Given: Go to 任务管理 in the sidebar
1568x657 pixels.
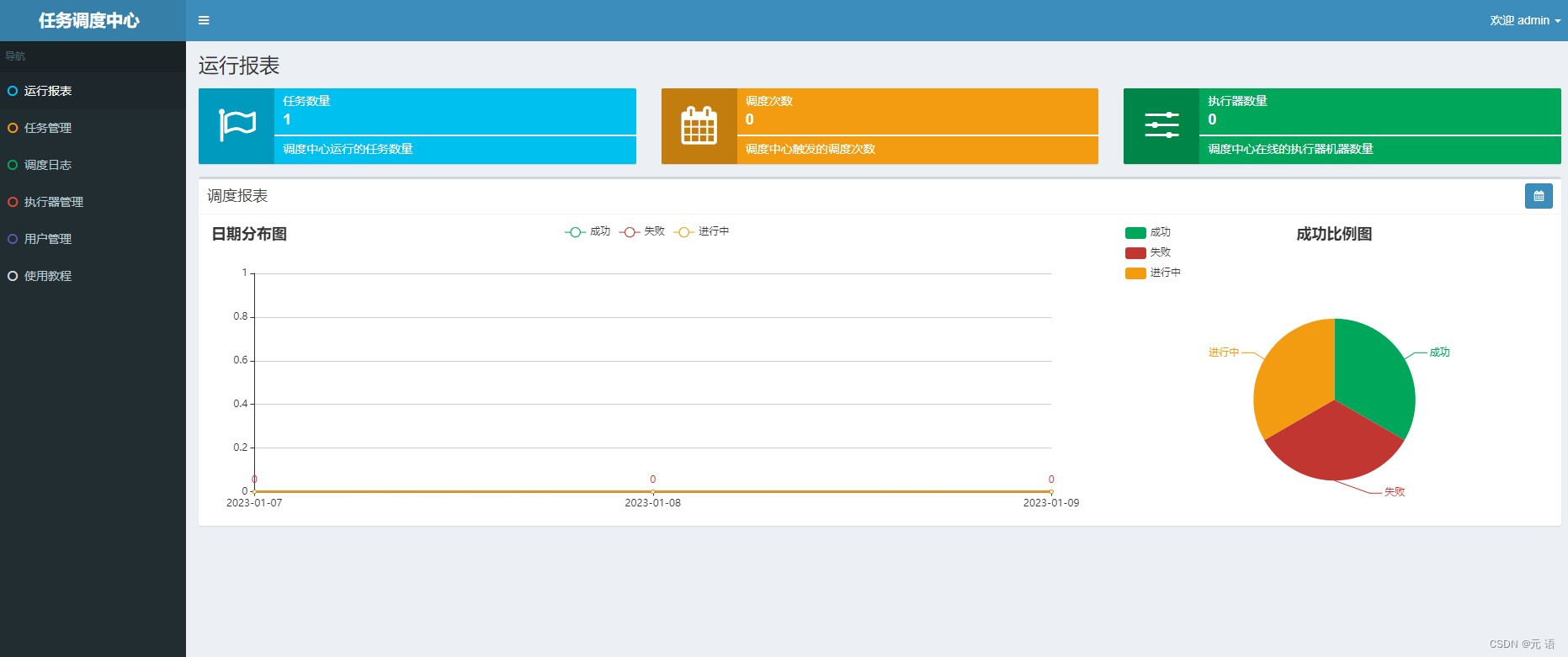Looking at the screenshot, I should [93, 128].
